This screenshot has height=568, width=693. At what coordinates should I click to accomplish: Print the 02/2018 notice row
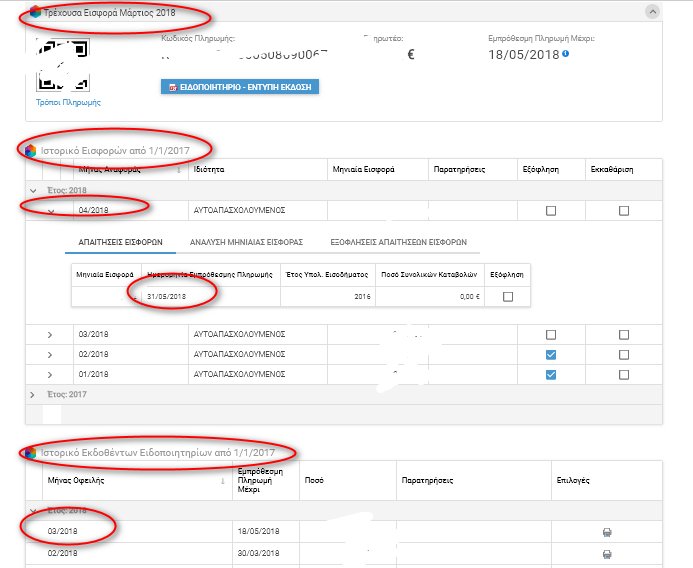click(x=606, y=554)
